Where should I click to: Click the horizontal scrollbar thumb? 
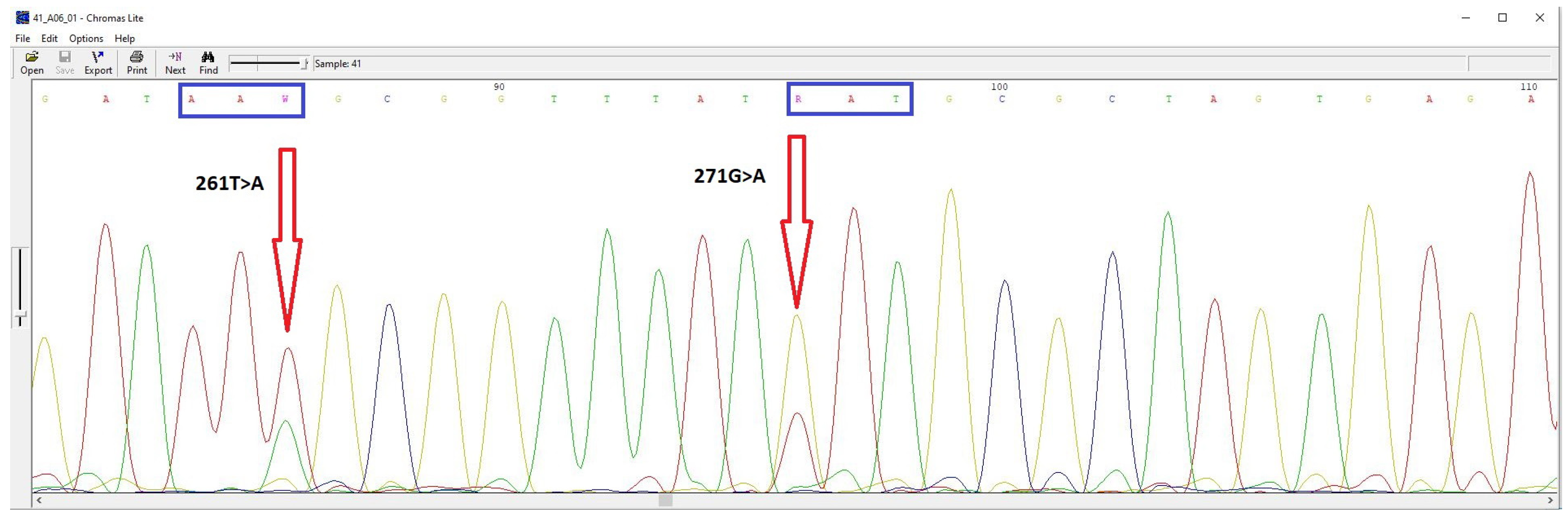point(666,500)
